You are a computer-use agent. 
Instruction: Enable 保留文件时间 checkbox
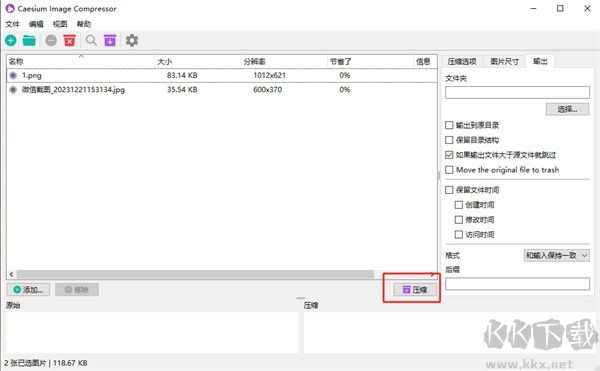pos(449,190)
